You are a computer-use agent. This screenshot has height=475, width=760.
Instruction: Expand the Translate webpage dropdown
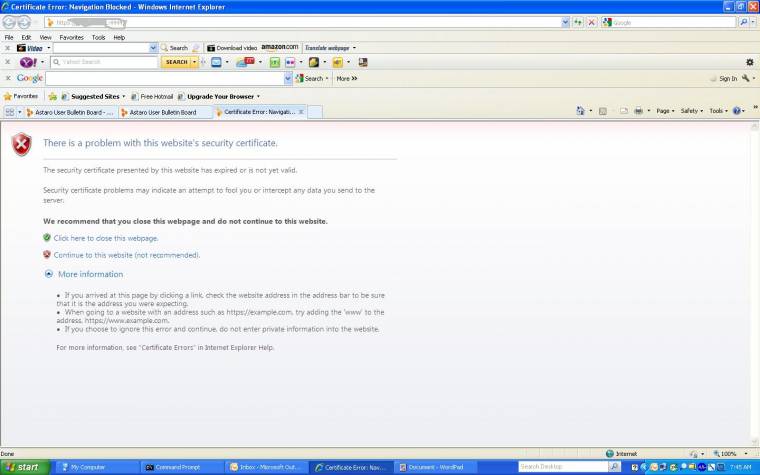(329, 48)
